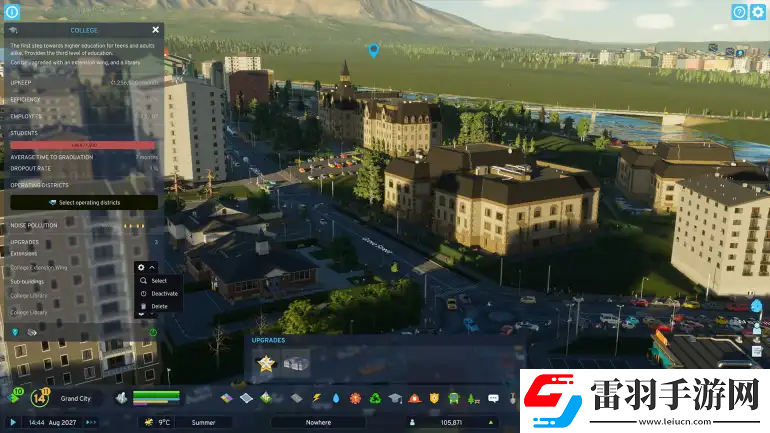770x433 pixels.
Task: Click the Grand City name button
Action: click(76, 398)
